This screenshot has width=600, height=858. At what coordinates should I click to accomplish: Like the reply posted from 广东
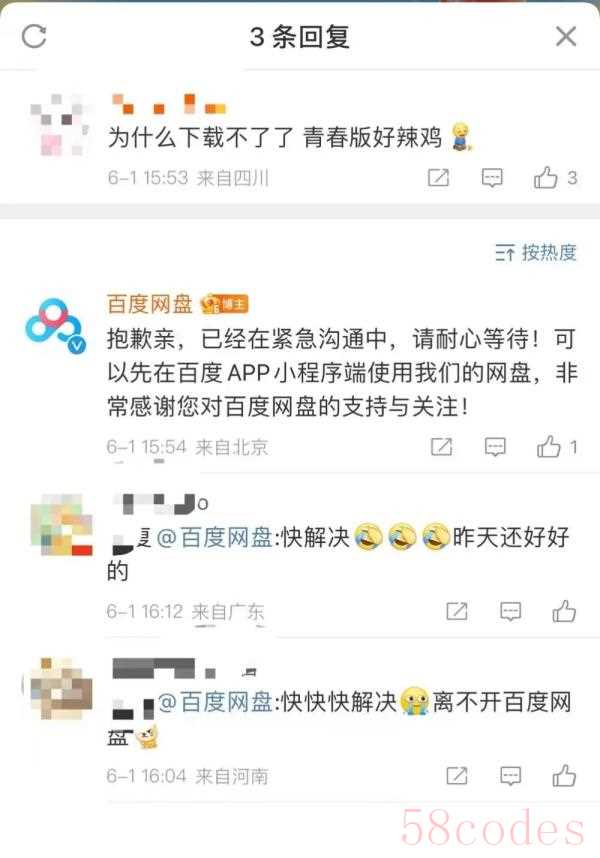564,611
